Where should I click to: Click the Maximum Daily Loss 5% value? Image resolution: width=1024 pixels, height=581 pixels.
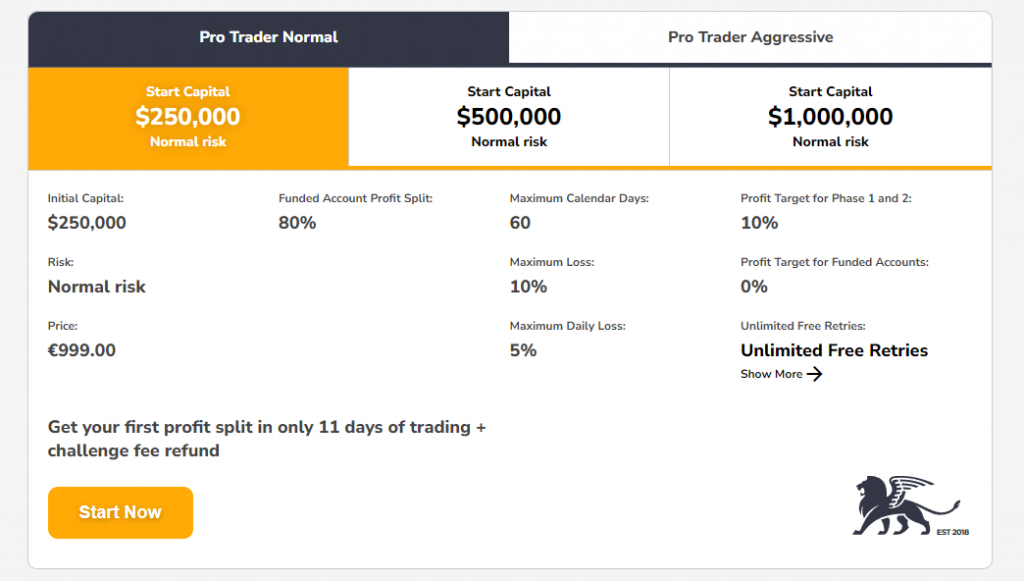523,350
